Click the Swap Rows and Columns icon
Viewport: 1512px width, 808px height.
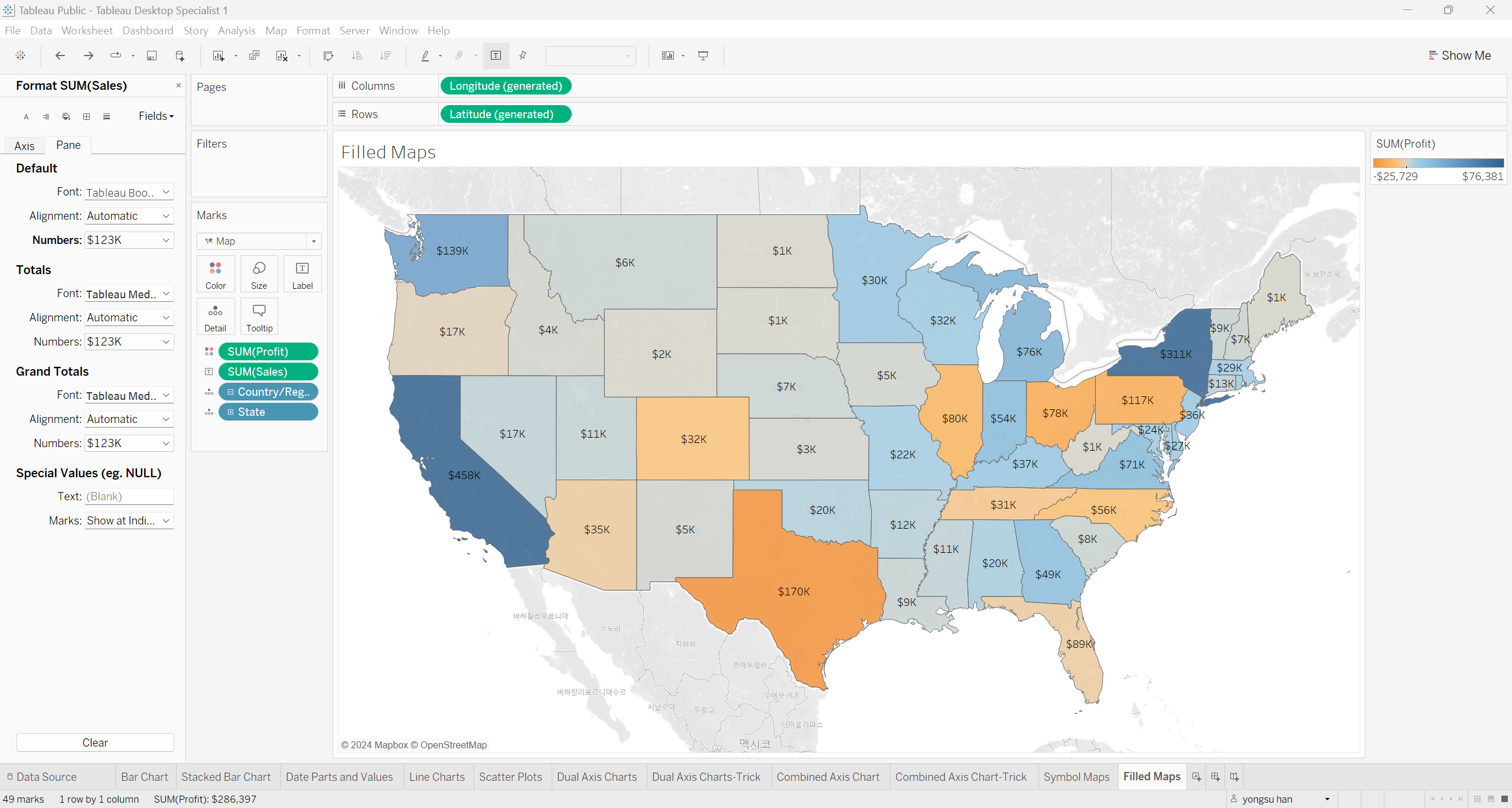click(328, 56)
